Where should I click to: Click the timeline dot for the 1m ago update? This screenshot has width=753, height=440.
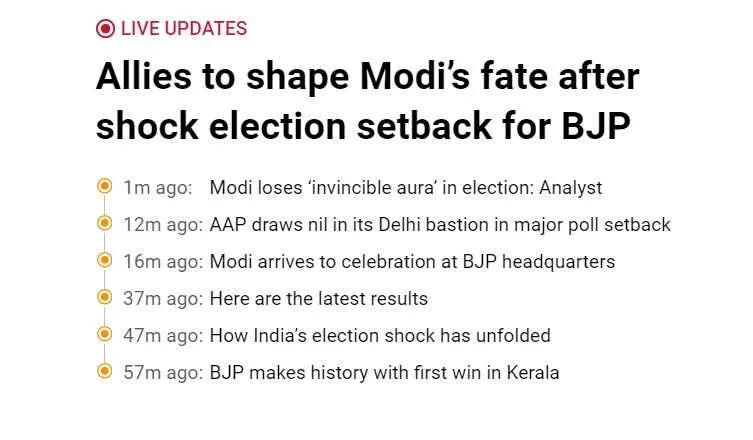(104, 186)
